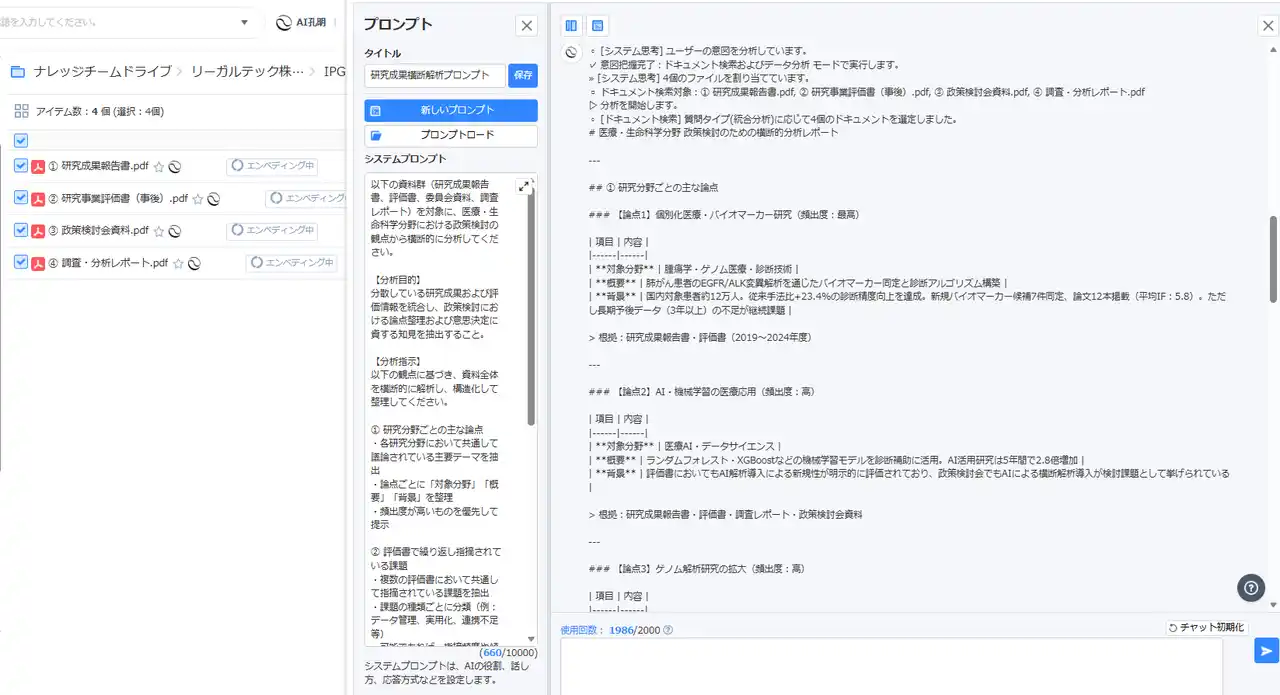The width and height of the screenshot is (1280, 695).
Task: Click the usage count info icon
Action: point(668,630)
